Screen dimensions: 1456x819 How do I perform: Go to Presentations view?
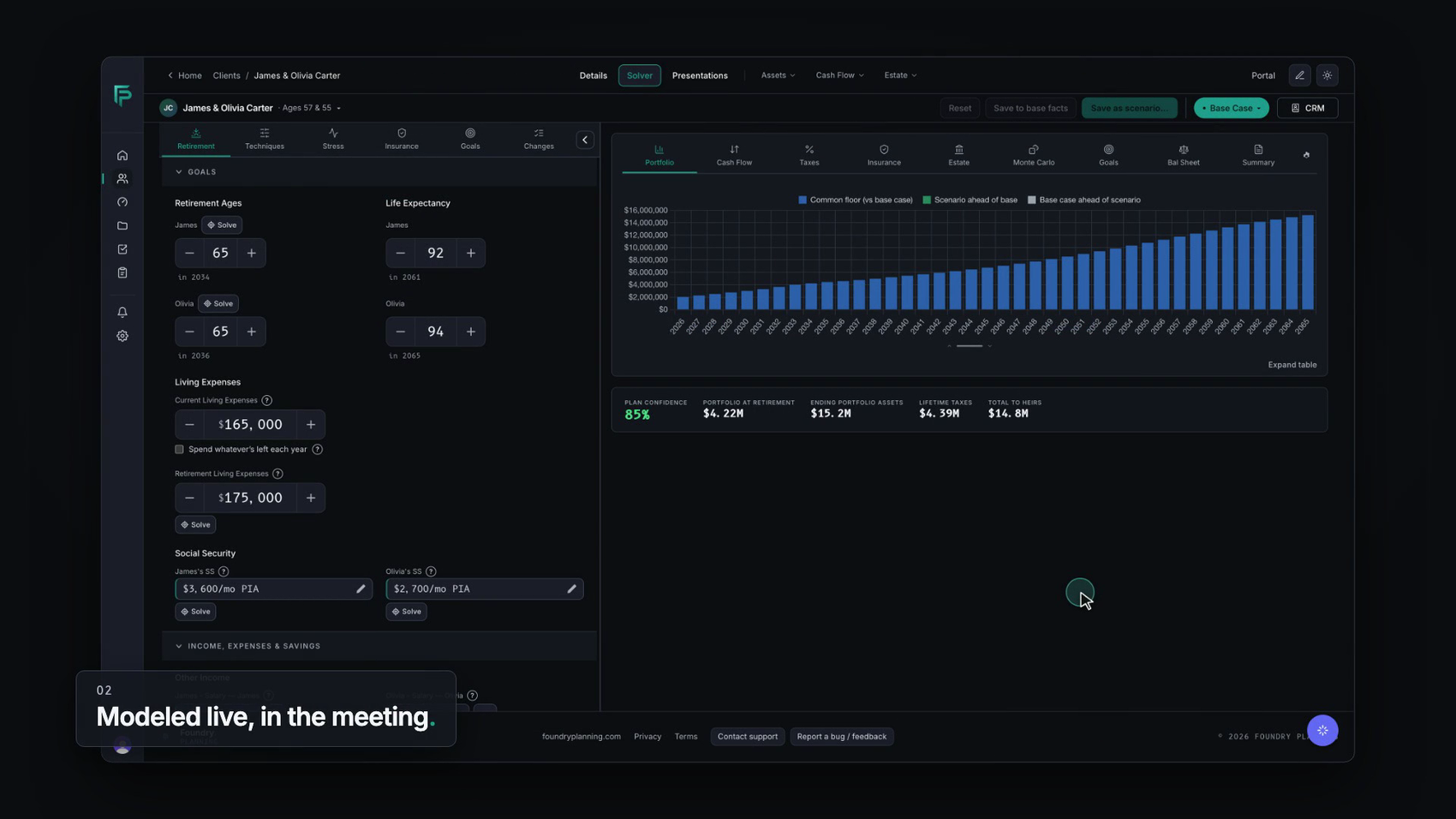(700, 75)
